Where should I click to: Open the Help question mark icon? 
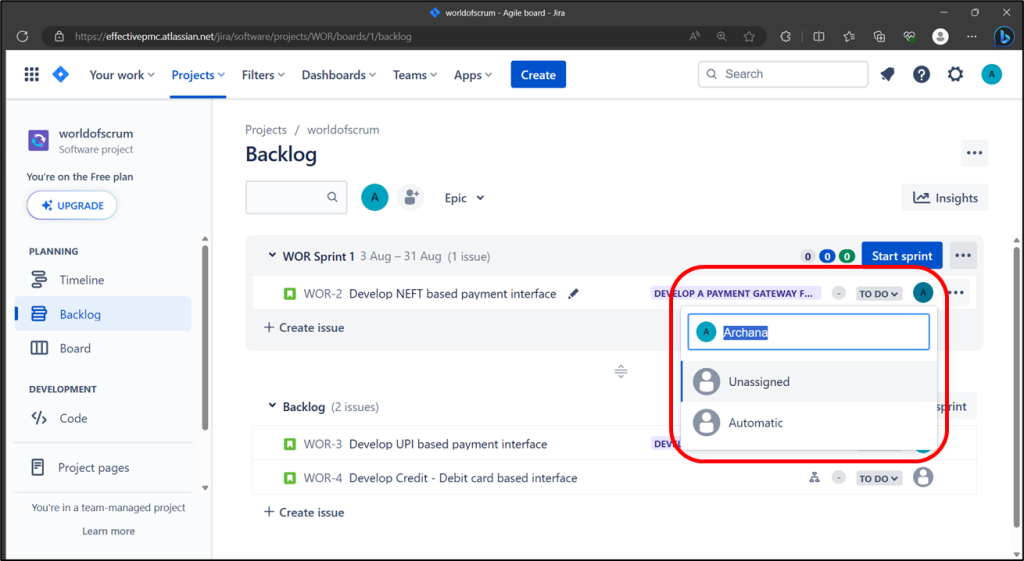(921, 74)
